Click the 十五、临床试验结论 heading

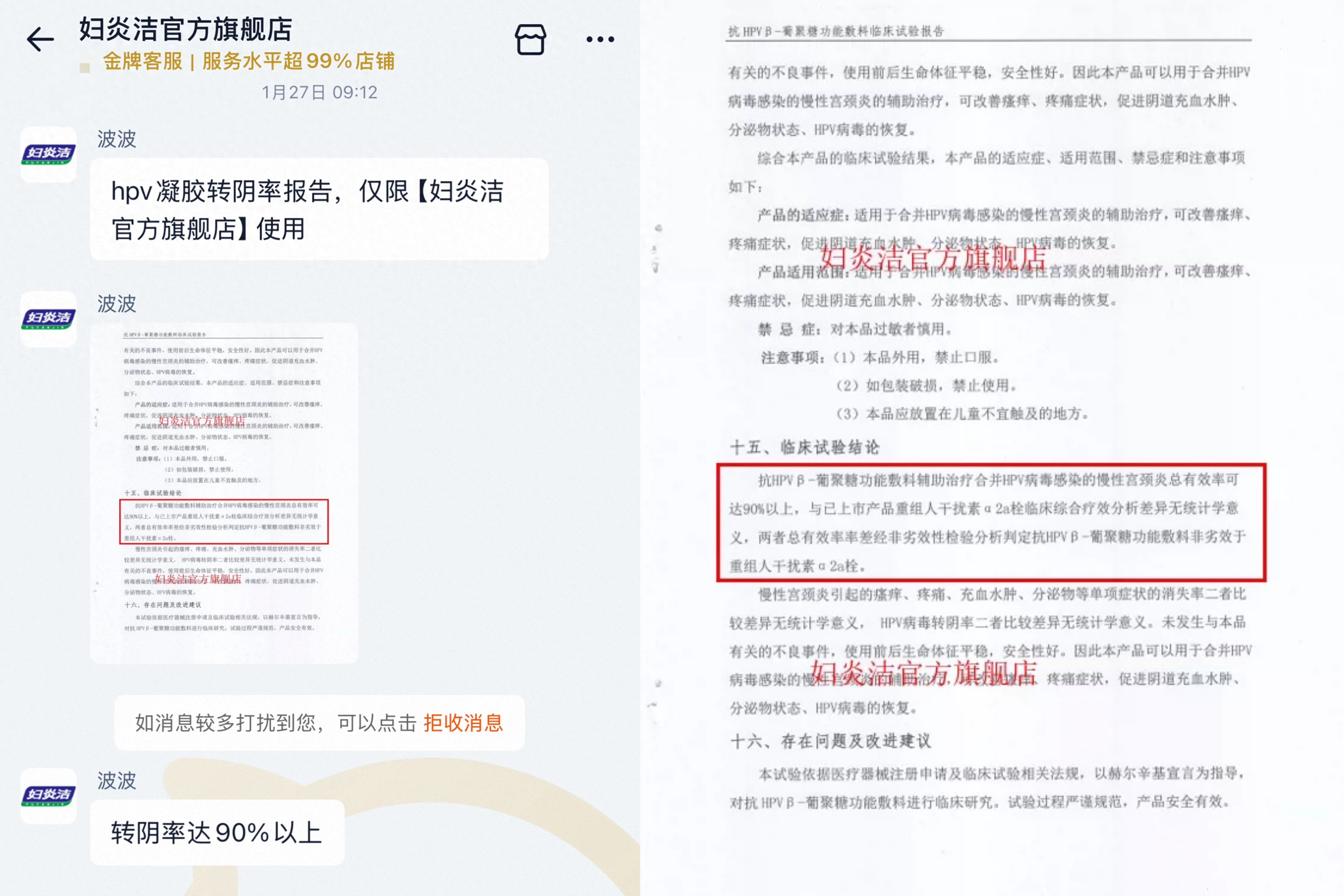[x=804, y=447]
